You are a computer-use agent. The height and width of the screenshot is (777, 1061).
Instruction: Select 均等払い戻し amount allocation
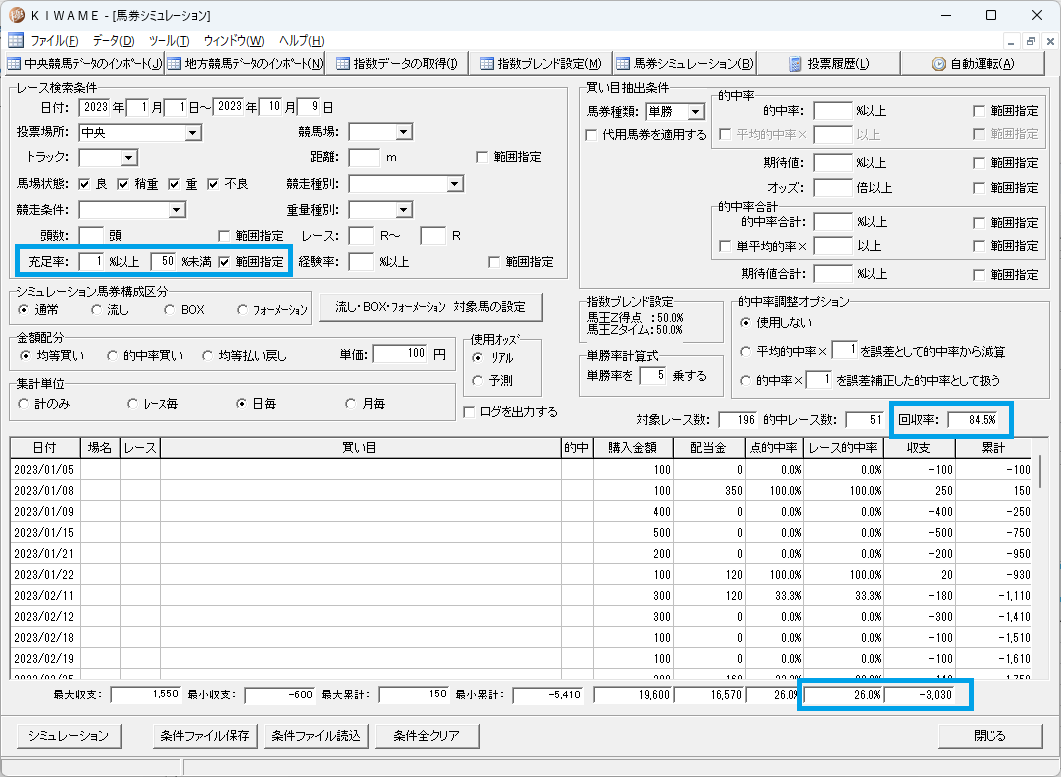coord(207,355)
